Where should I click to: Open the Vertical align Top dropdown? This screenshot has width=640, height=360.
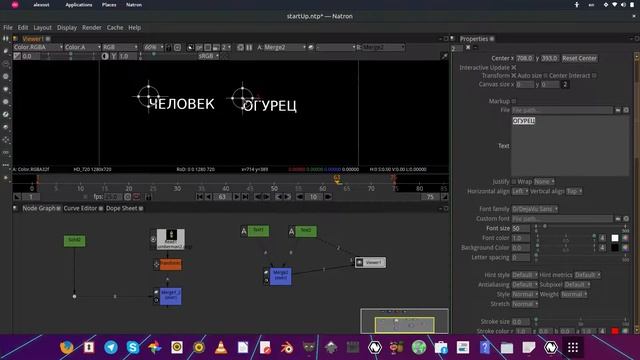574,191
